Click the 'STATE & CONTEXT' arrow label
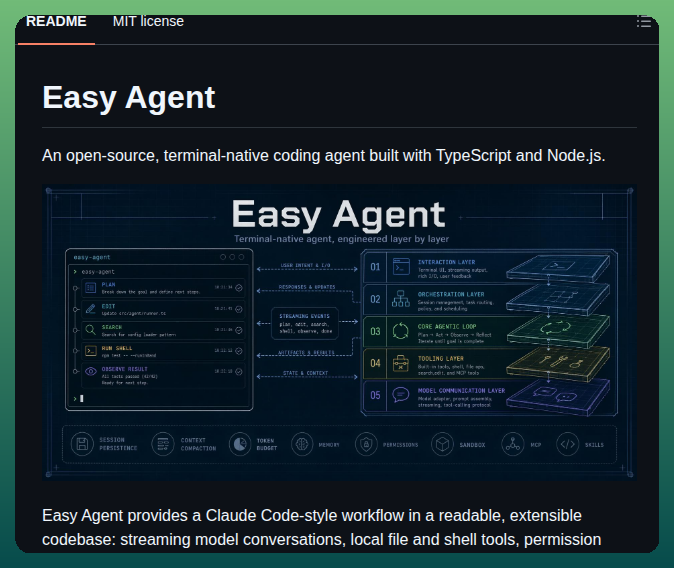The width and height of the screenshot is (674, 568). click(306, 373)
